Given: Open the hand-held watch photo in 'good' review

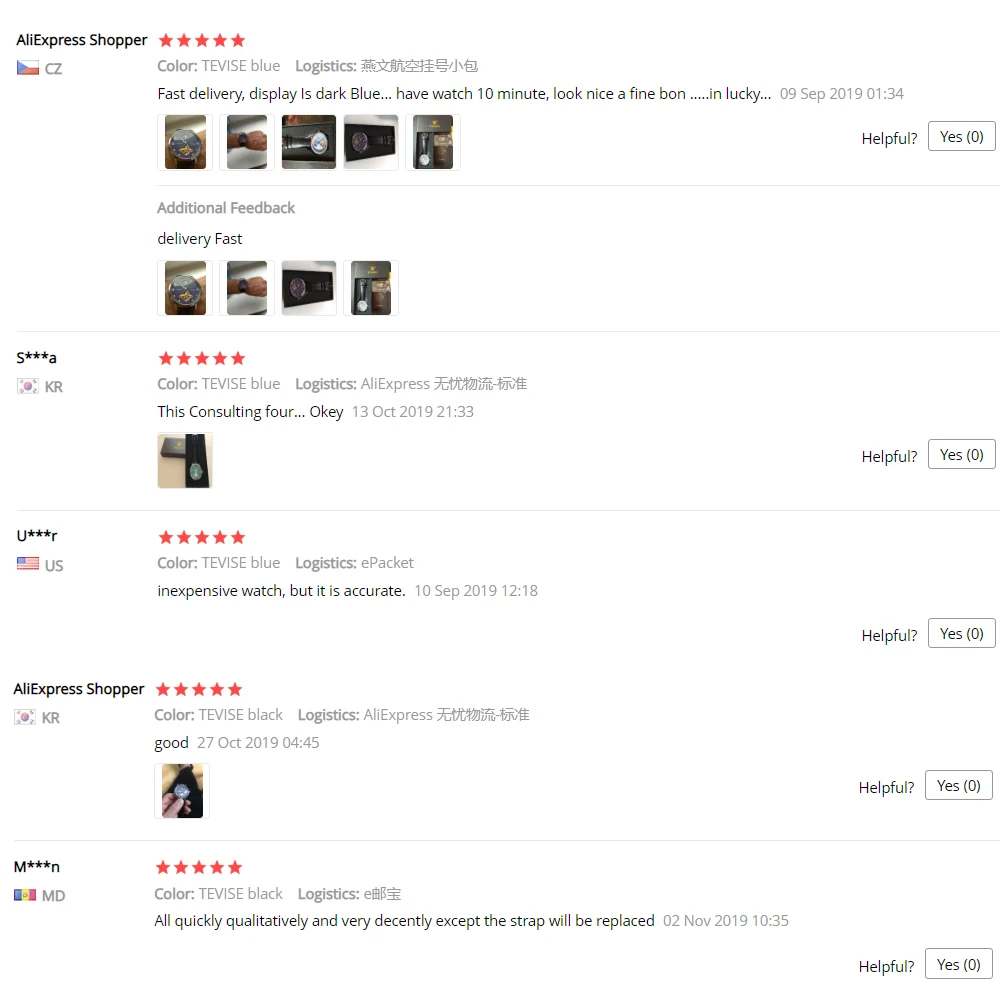Looking at the screenshot, I should click(182, 791).
